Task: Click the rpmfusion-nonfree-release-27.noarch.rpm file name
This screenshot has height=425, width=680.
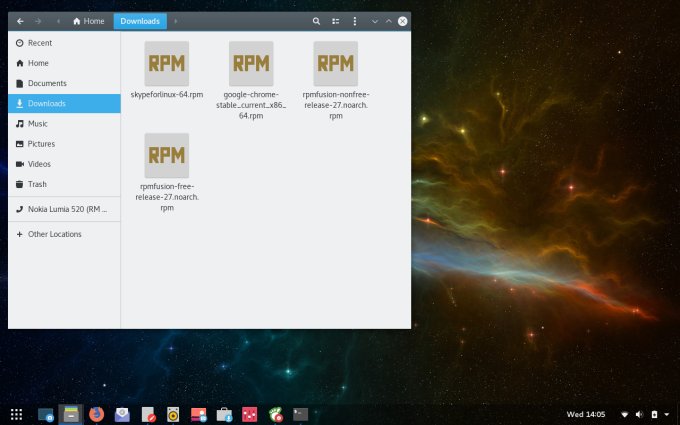Action: [x=336, y=105]
